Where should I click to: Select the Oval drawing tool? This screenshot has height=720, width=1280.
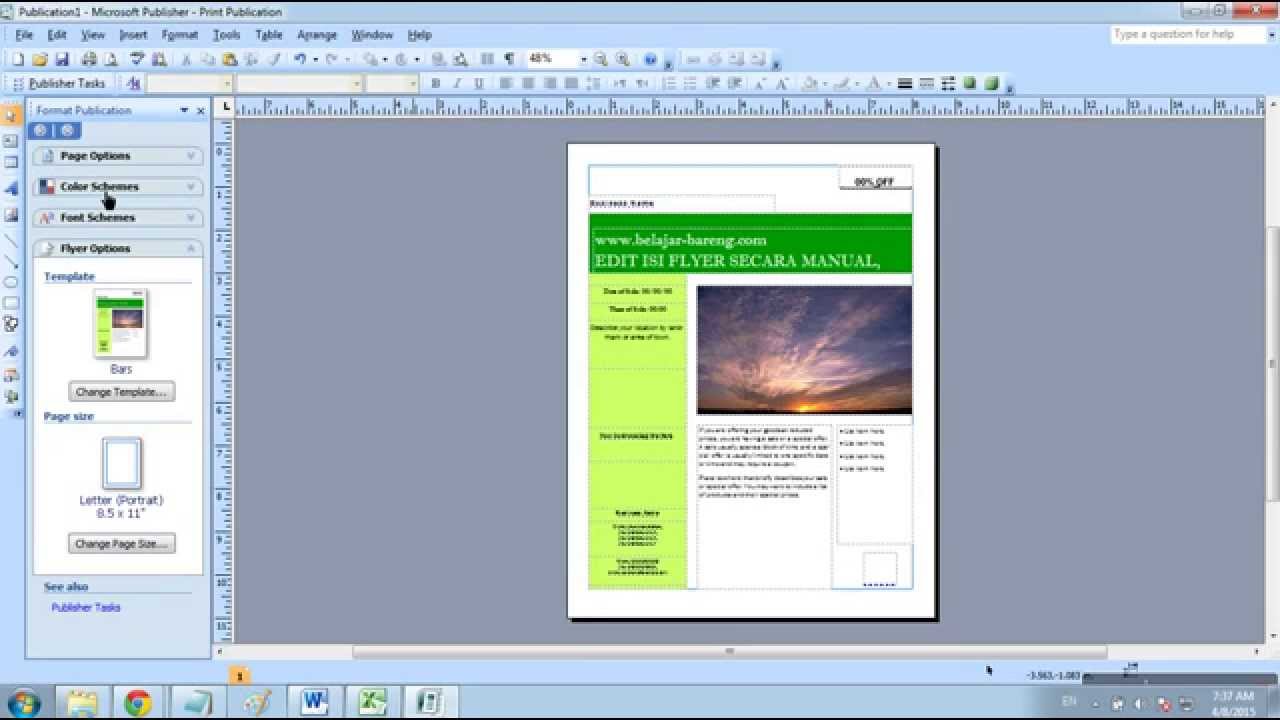coord(11,282)
